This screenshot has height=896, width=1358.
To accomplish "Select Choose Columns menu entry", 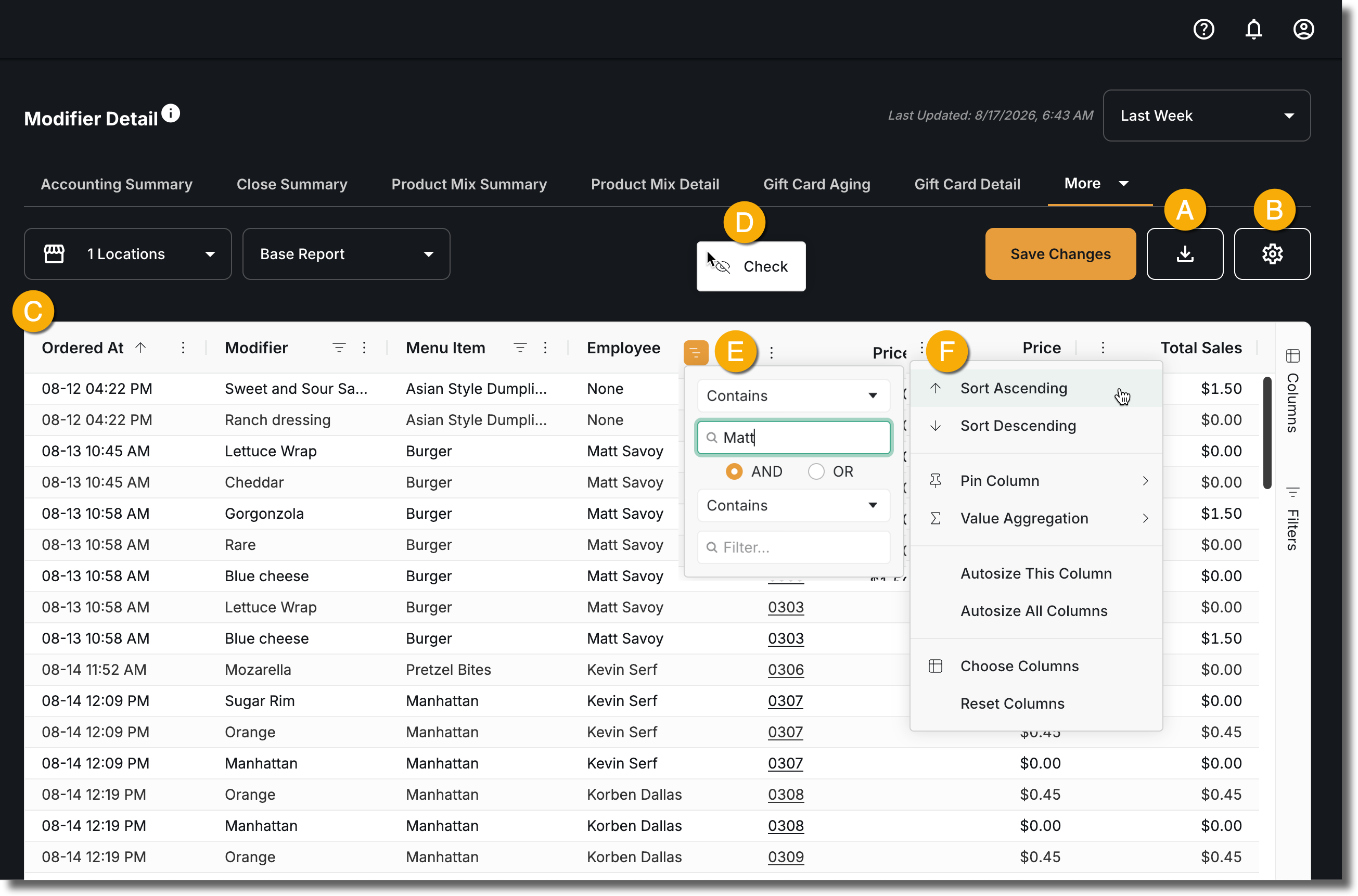I will click(x=1036, y=665).
